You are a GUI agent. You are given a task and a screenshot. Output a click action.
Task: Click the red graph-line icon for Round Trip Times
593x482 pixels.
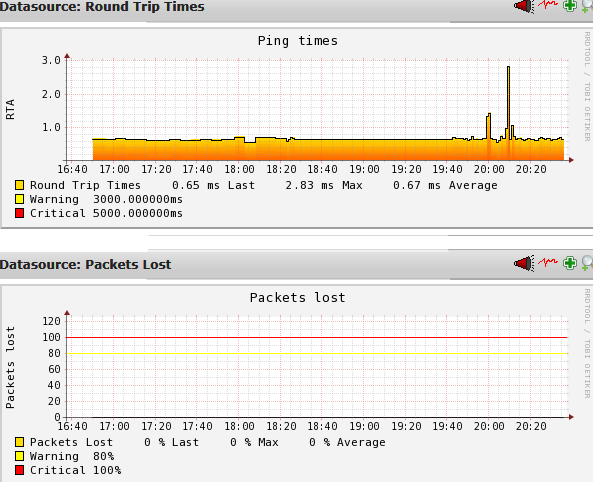tap(548, 5)
